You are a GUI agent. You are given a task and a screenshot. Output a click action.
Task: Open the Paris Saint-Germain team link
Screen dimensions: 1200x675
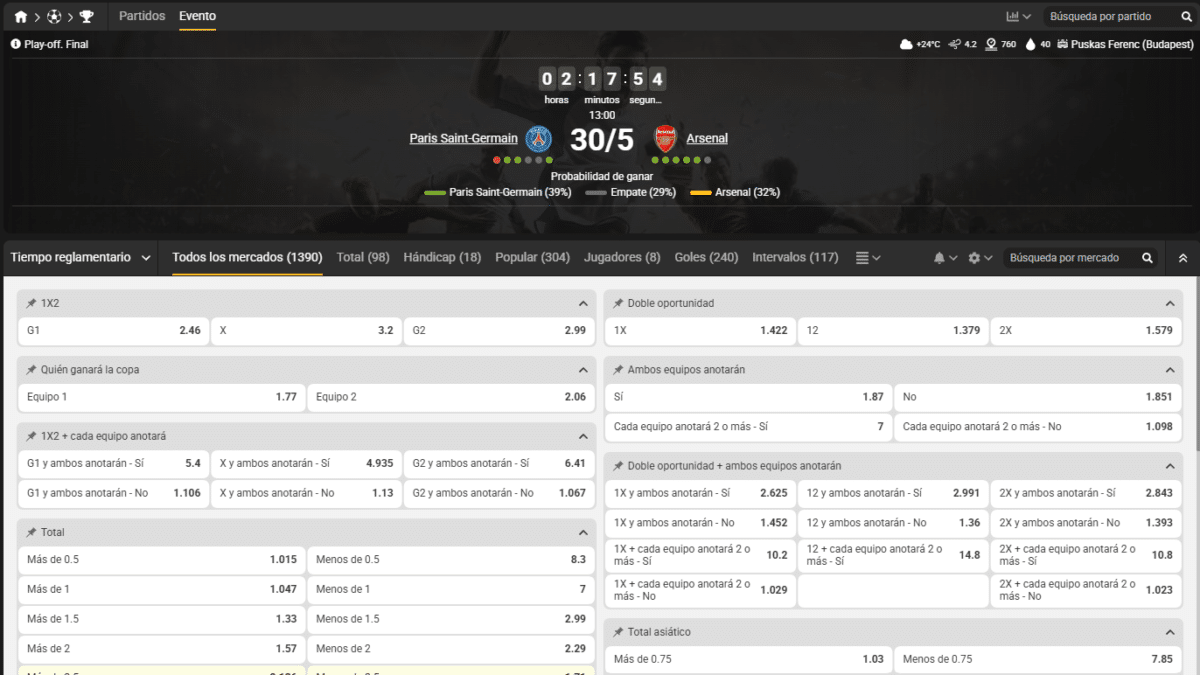[x=464, y=139]
